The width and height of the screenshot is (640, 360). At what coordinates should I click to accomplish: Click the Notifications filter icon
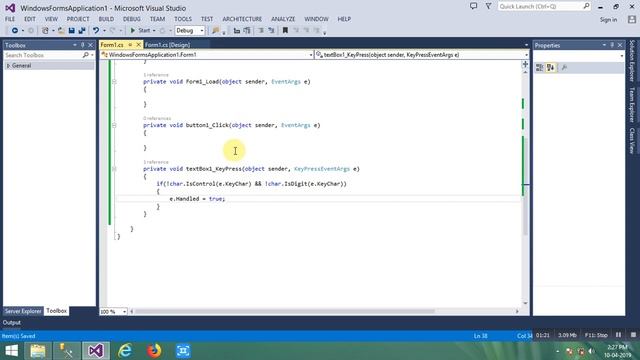pyautogui.click(x=488, y=6)
